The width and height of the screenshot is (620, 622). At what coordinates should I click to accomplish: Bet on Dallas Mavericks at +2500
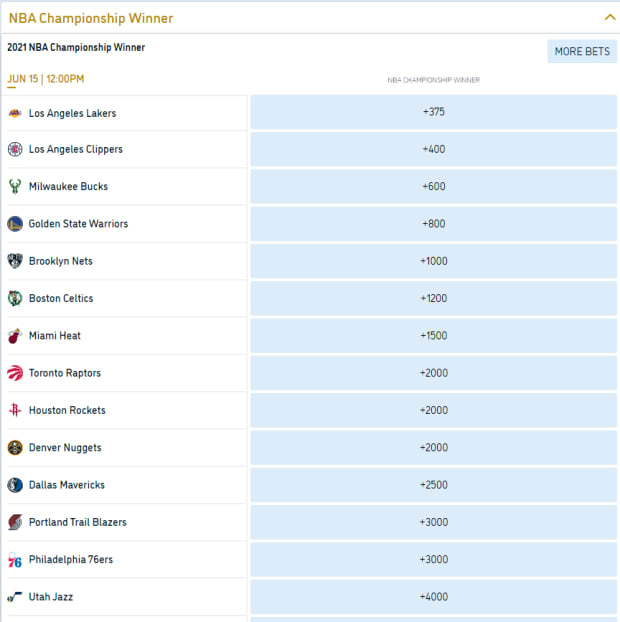pos(433,485)
